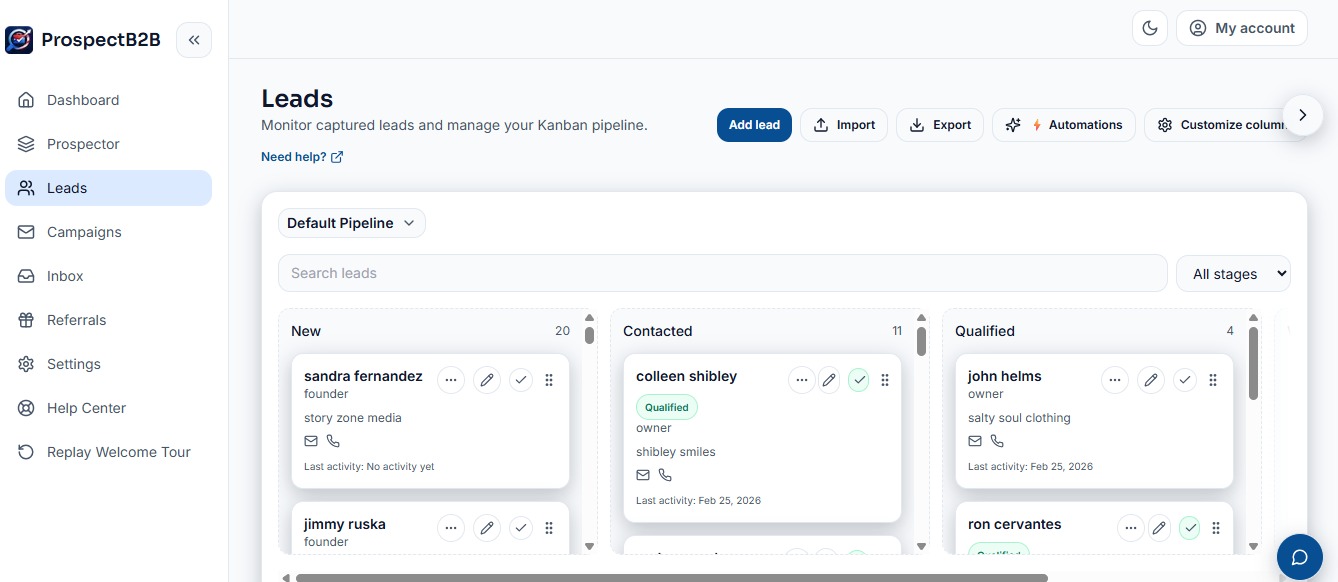Open the All stages filter dropdown
This screenshot has height=582, width=1338.
click(1233, 274)
